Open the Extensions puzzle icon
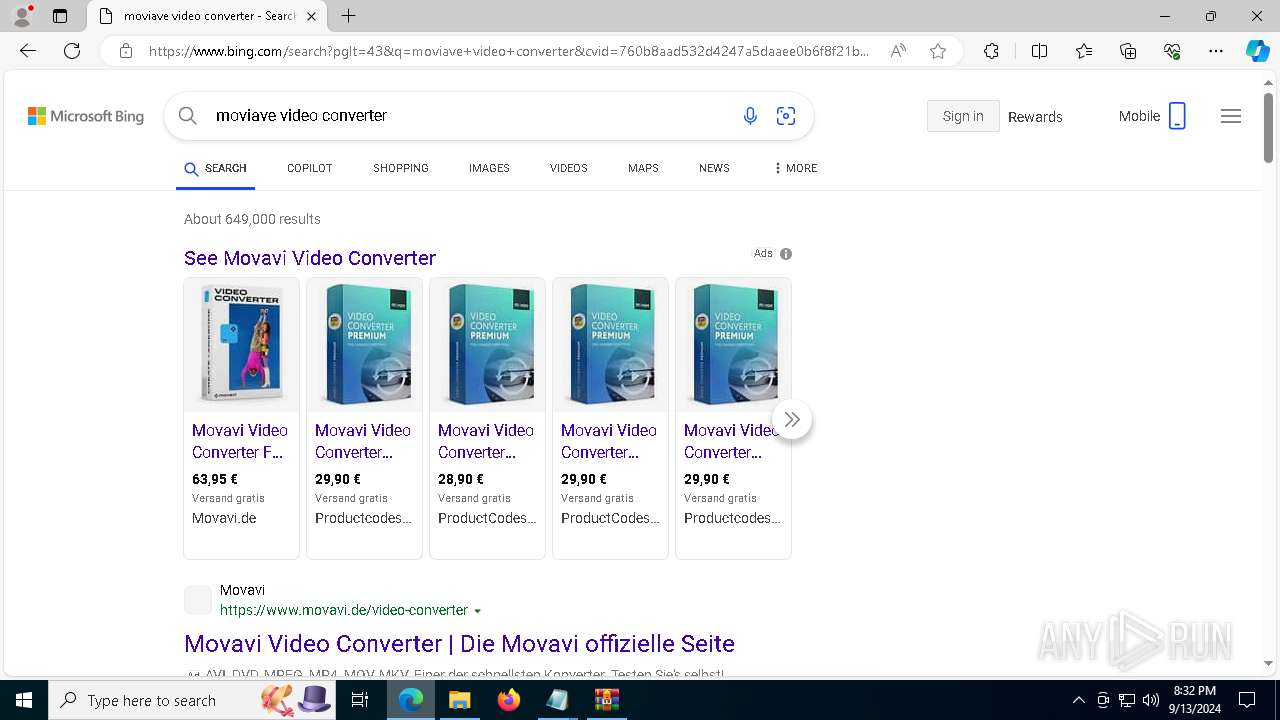 pyautogui.click(x=991, y=51)
